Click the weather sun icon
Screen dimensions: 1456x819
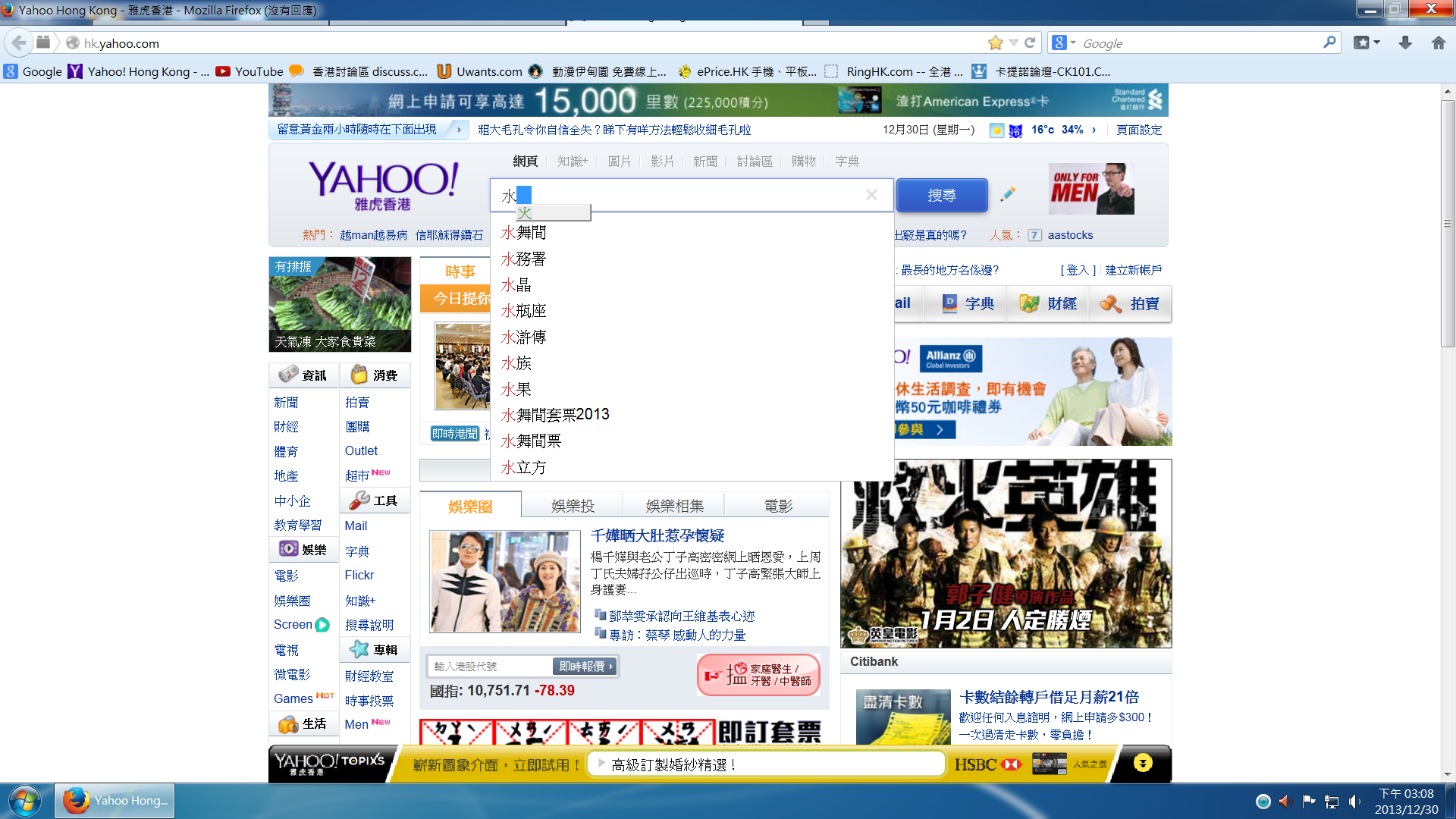pos(996,130)
